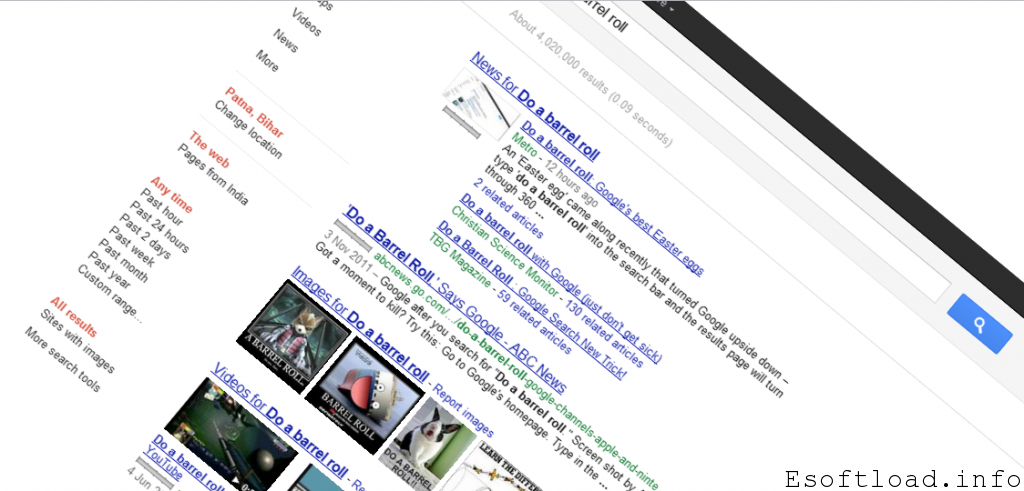Select Pages from India filter
The image size is (1024, 491).
pyautogui.click(x=213, y=174)
